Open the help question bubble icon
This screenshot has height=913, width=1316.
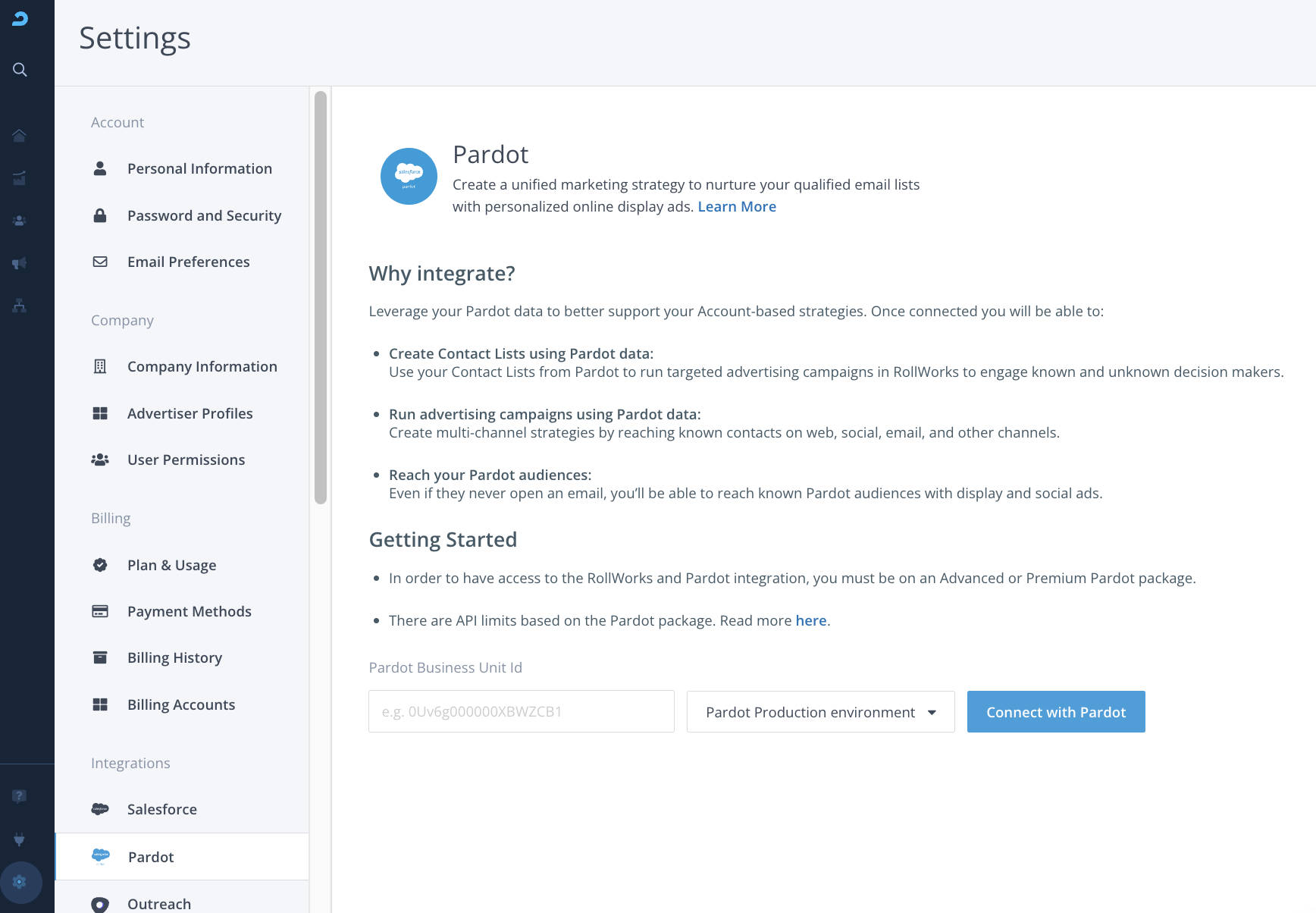pyautogui.click(x=20, y=795)
